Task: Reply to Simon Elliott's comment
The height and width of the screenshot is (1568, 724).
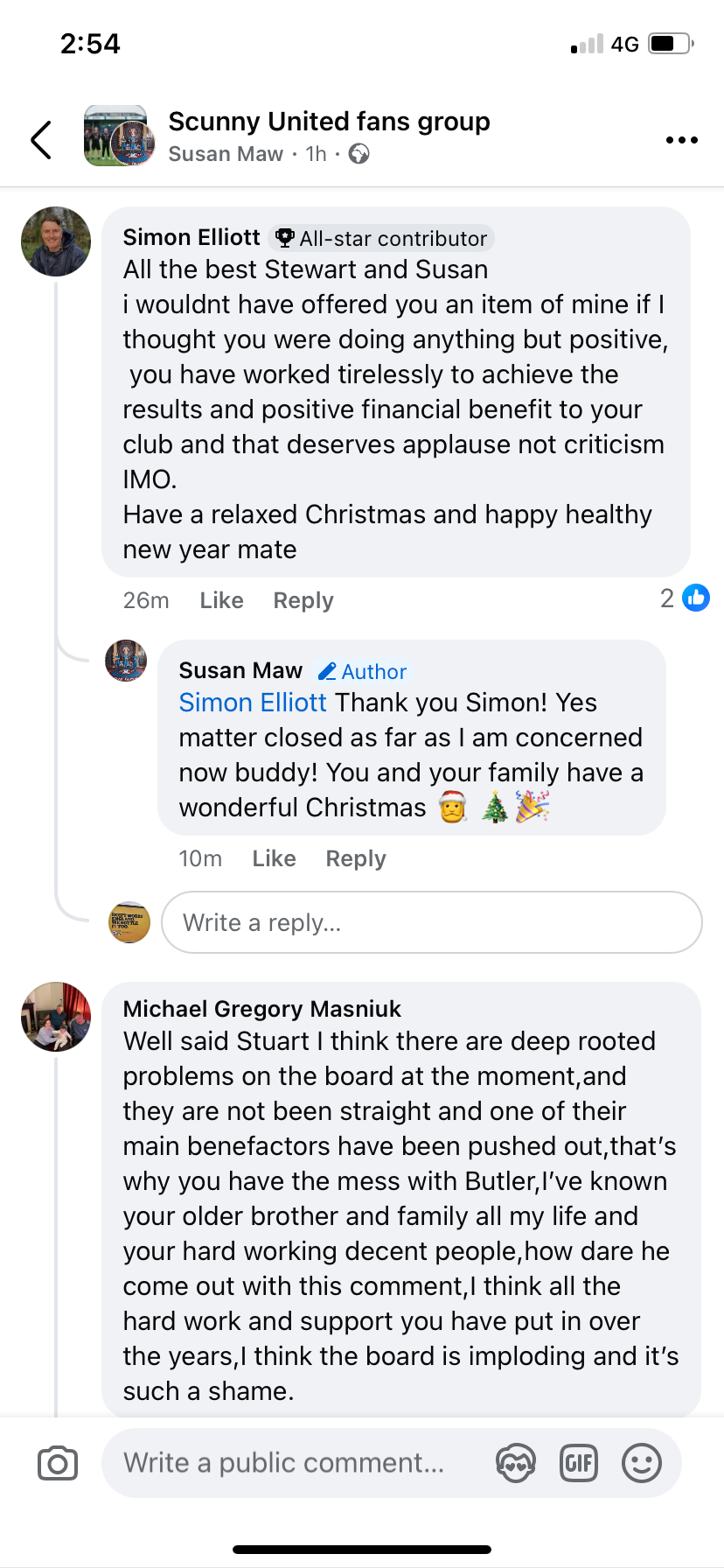Action: tap(303, 600)
